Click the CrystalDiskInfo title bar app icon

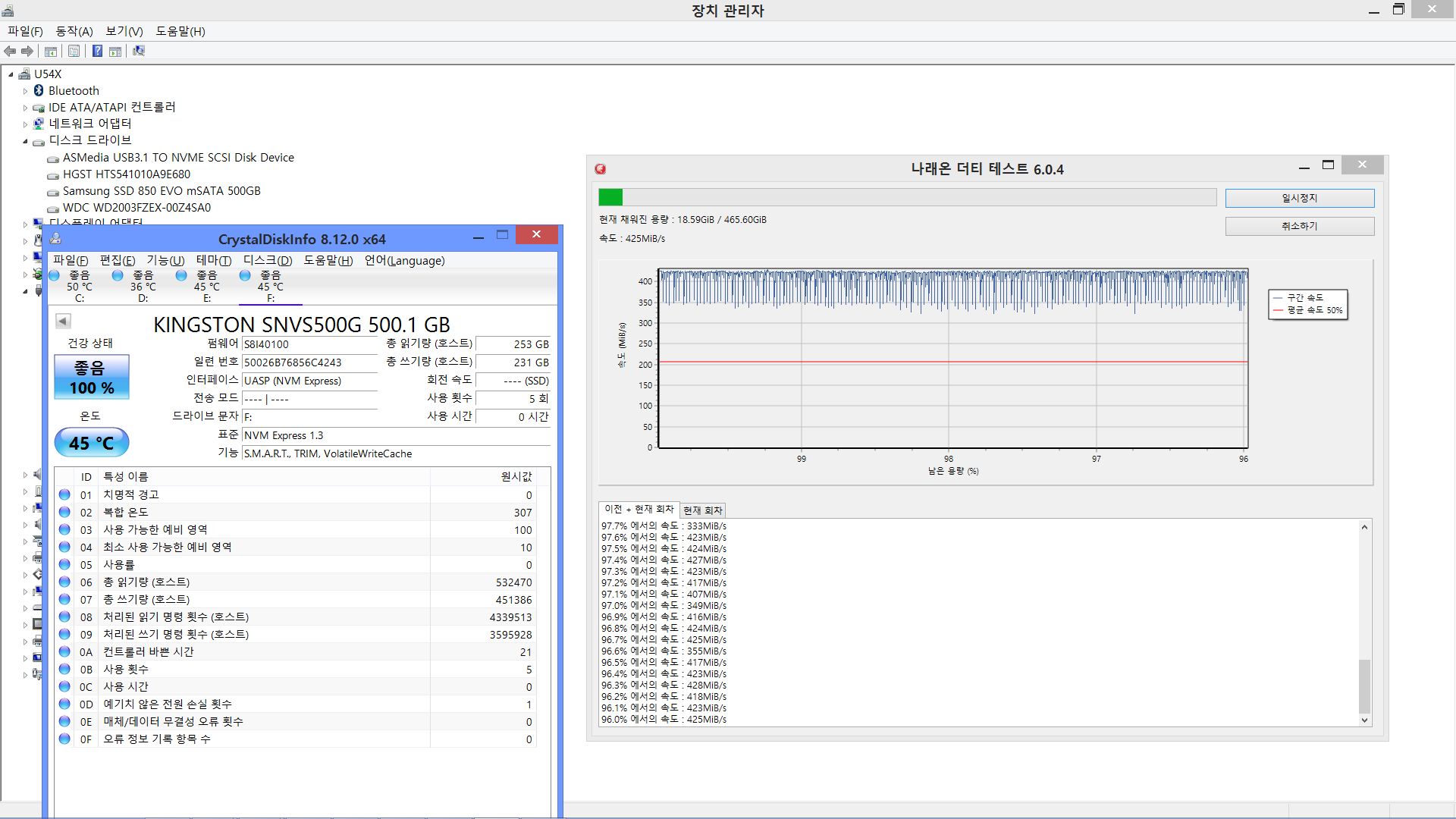55,238
